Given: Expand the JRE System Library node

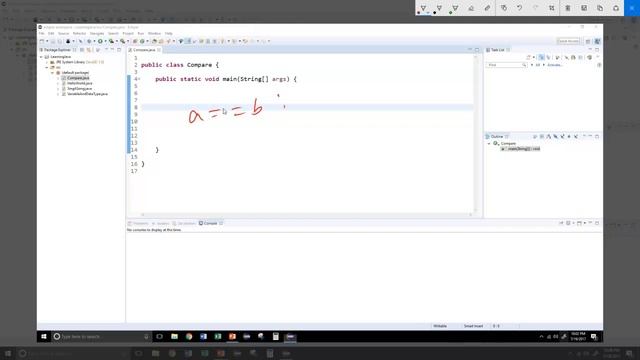Looking at the screenshot, I should click(x=47, y=62).
